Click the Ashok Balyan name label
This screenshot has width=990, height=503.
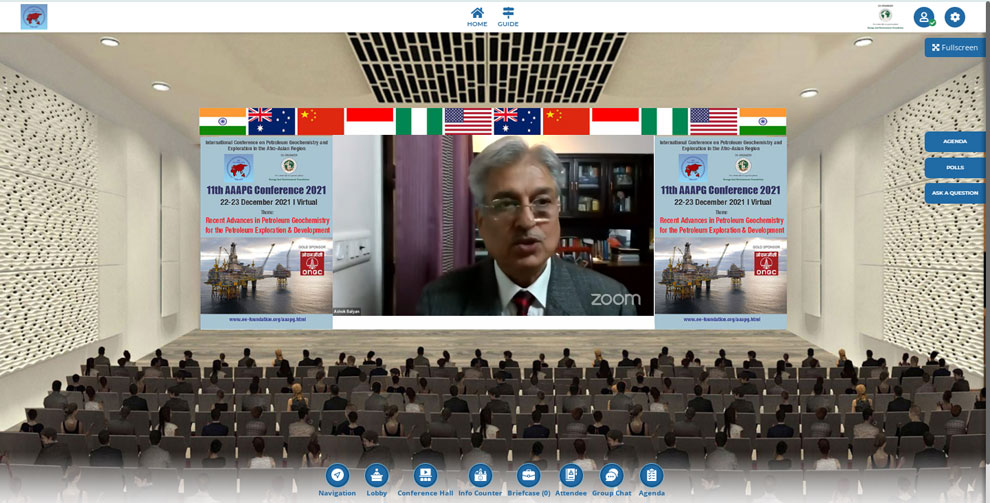(x=347, y=311)
